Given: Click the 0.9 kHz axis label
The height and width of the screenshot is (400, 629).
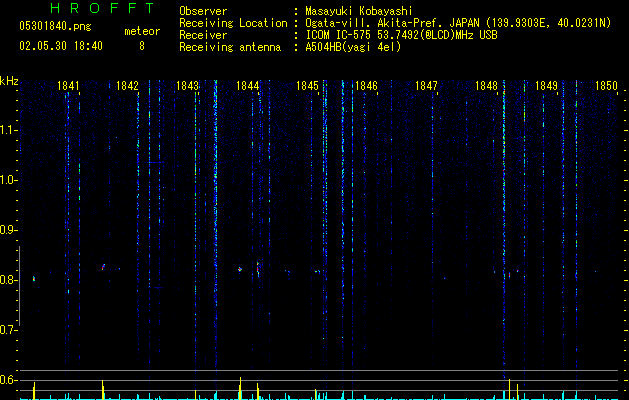Looking at the screenshot, I should pyautogui.click(x=8, y=230).
